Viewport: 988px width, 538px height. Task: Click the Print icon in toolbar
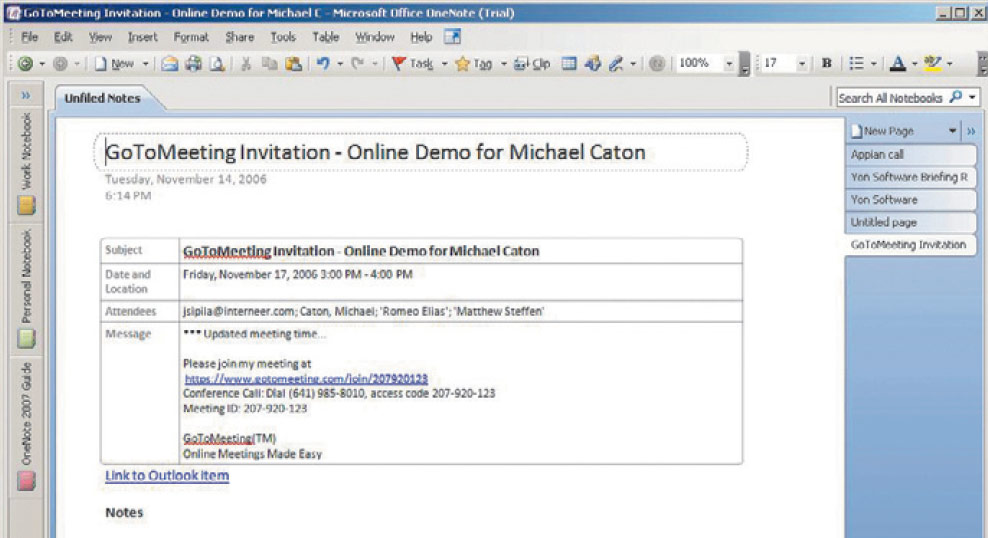click(193, 63)
